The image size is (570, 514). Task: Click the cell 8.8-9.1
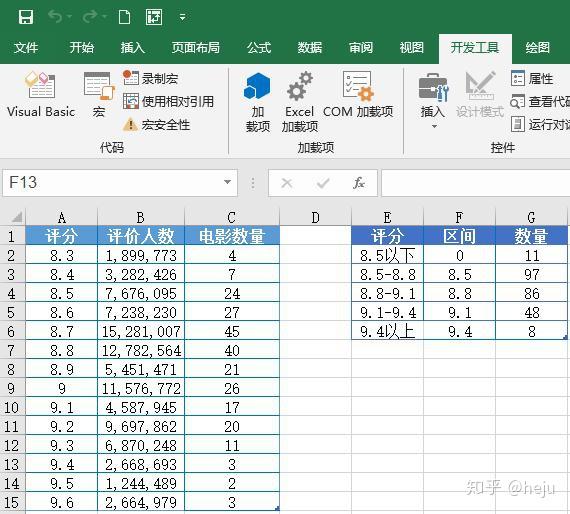[x=387, y=293]
